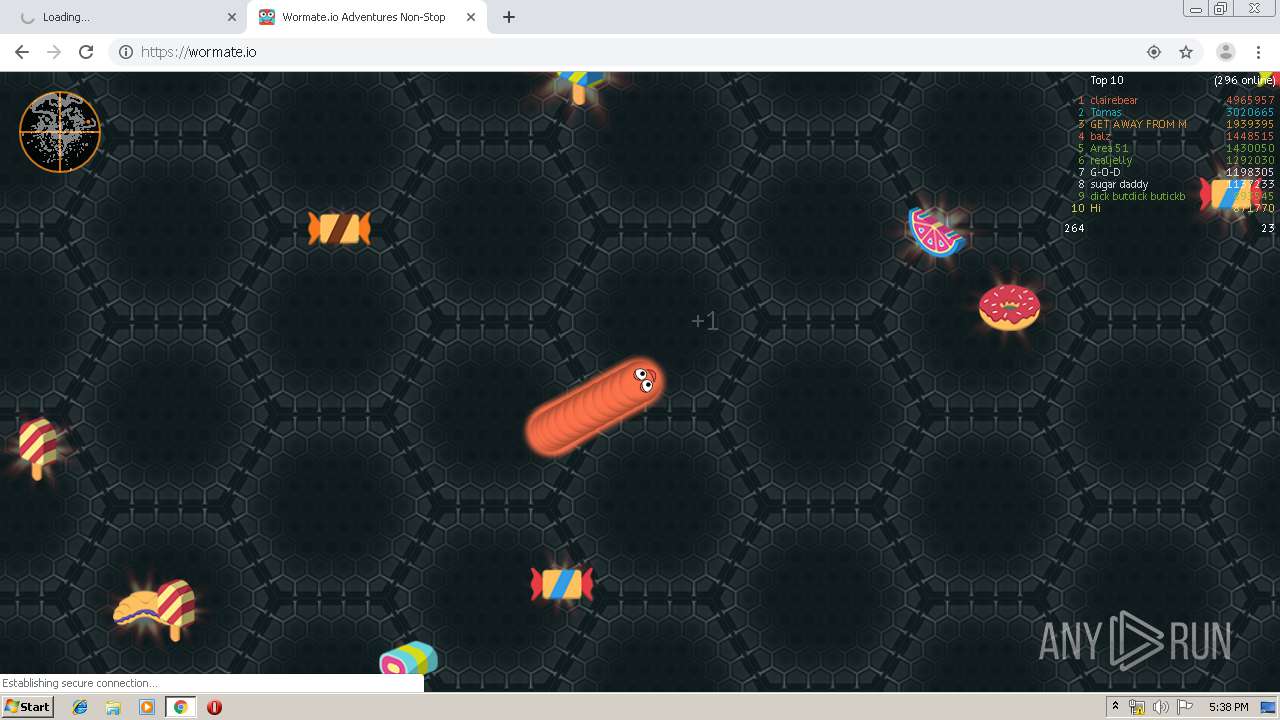Click the own rank number 264
The image size is (1280, 720).
point(1074,228)
